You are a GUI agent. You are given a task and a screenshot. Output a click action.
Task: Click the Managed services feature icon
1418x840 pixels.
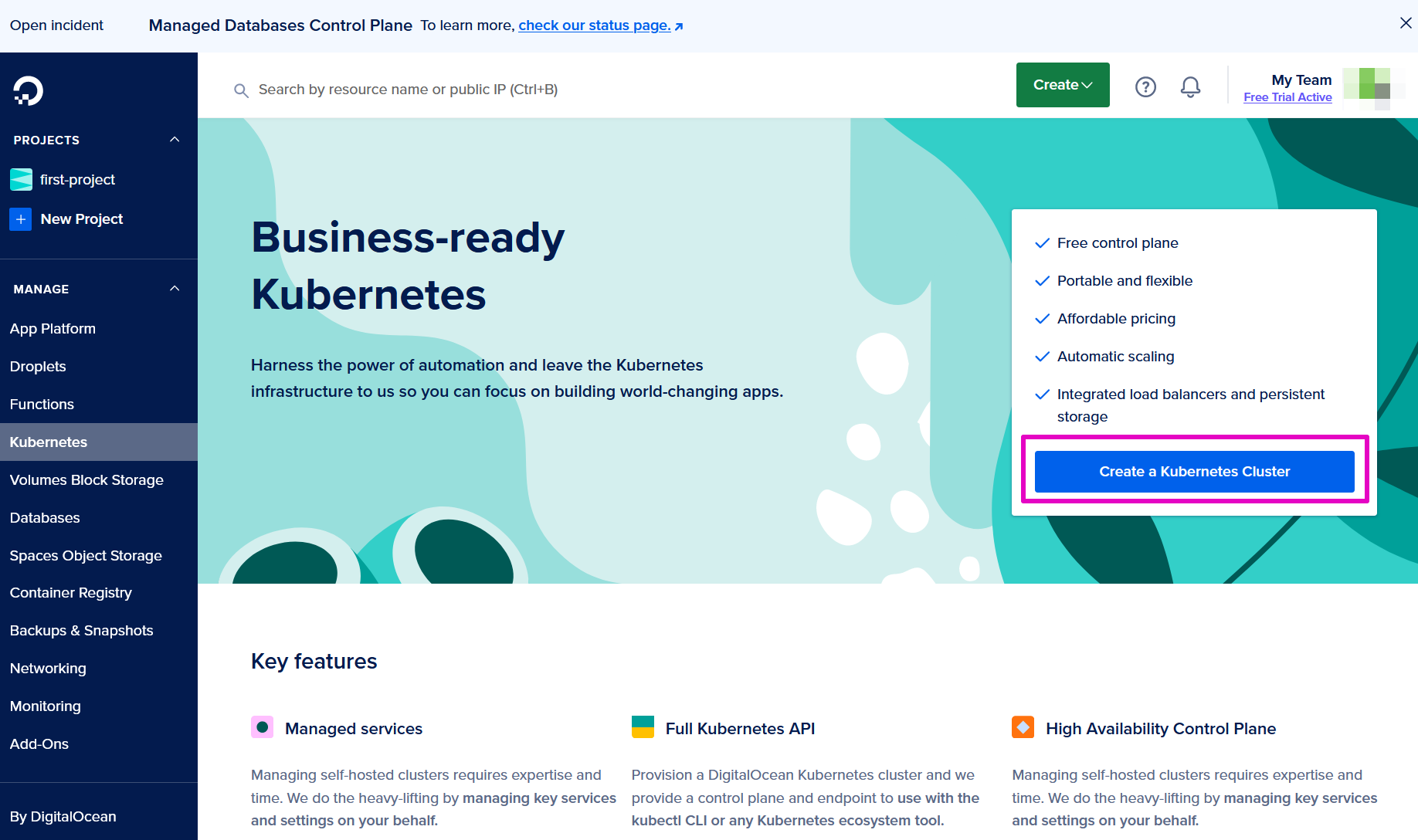pos(263,727)
